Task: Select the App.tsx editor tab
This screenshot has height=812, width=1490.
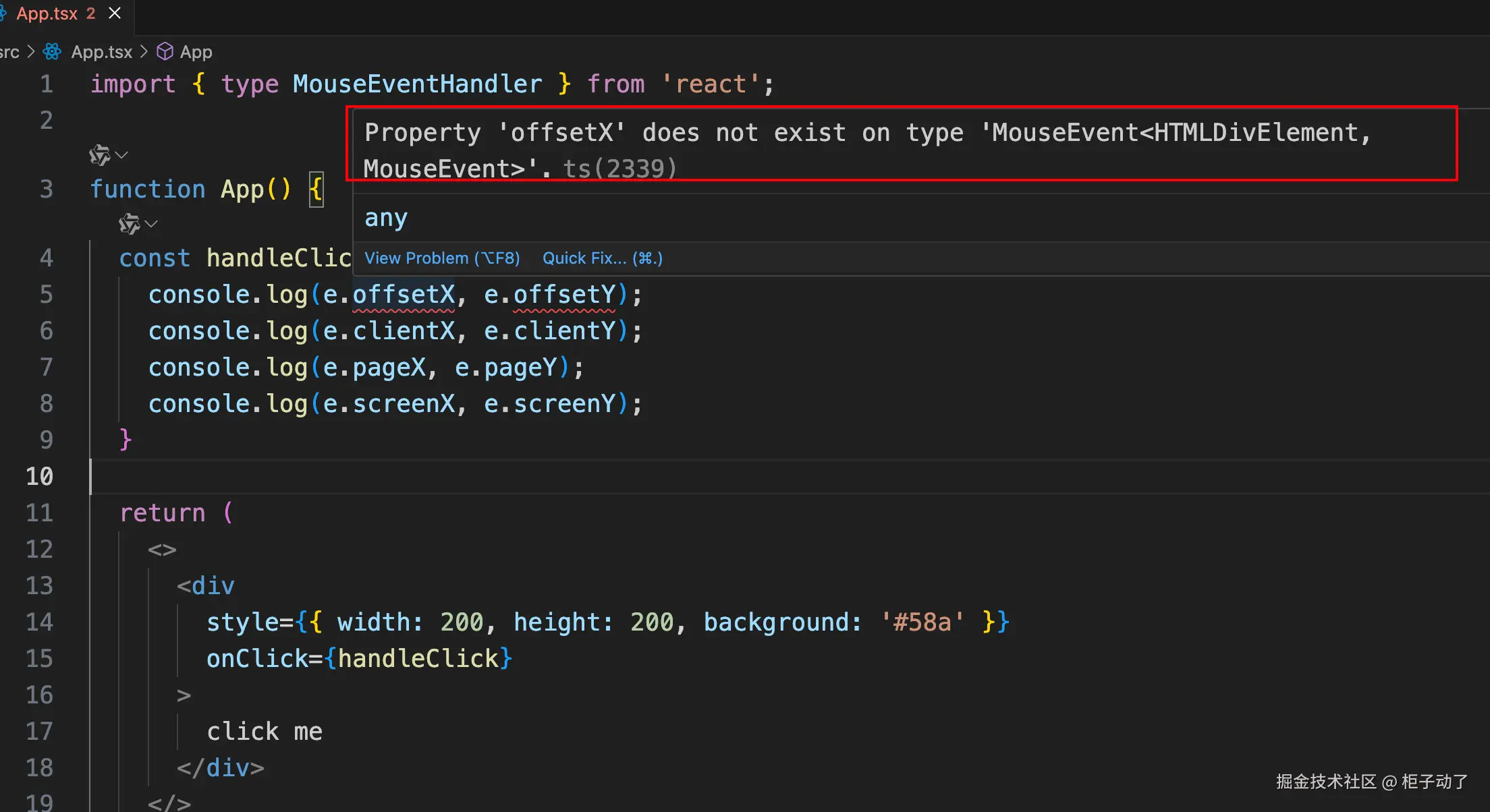Action: 47,13
